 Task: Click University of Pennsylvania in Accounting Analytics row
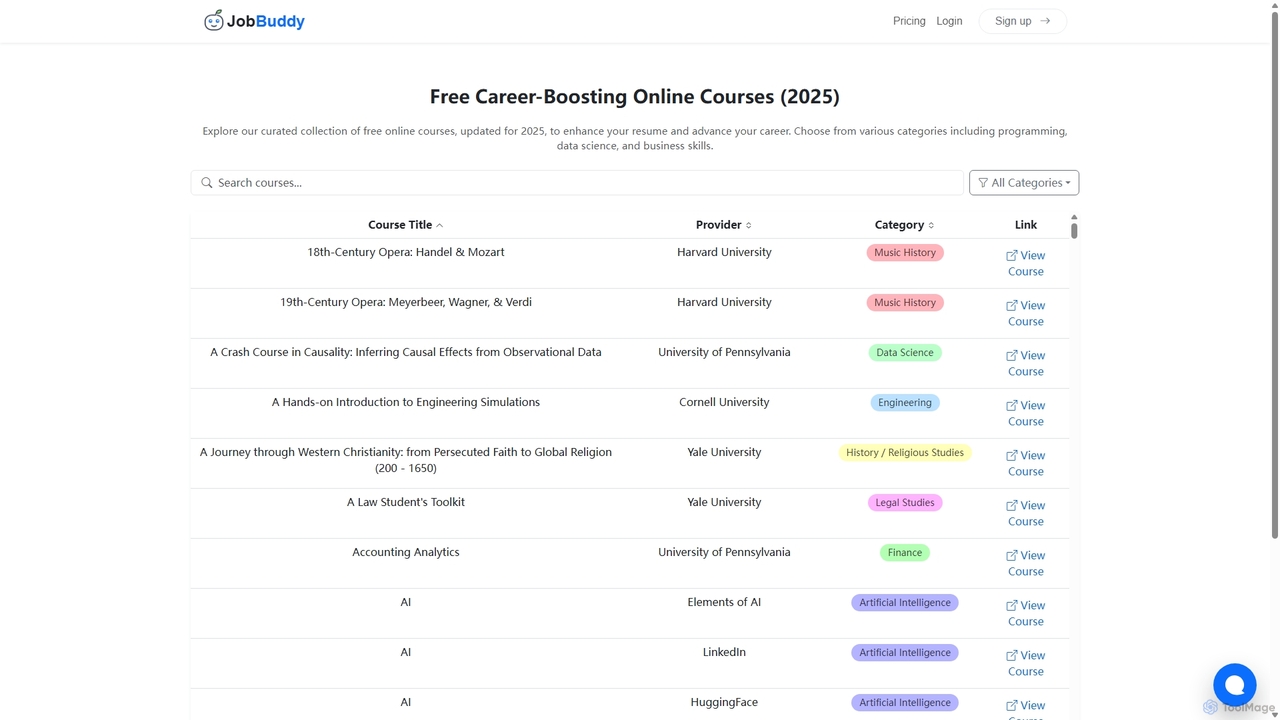click(x=724, y=552)
